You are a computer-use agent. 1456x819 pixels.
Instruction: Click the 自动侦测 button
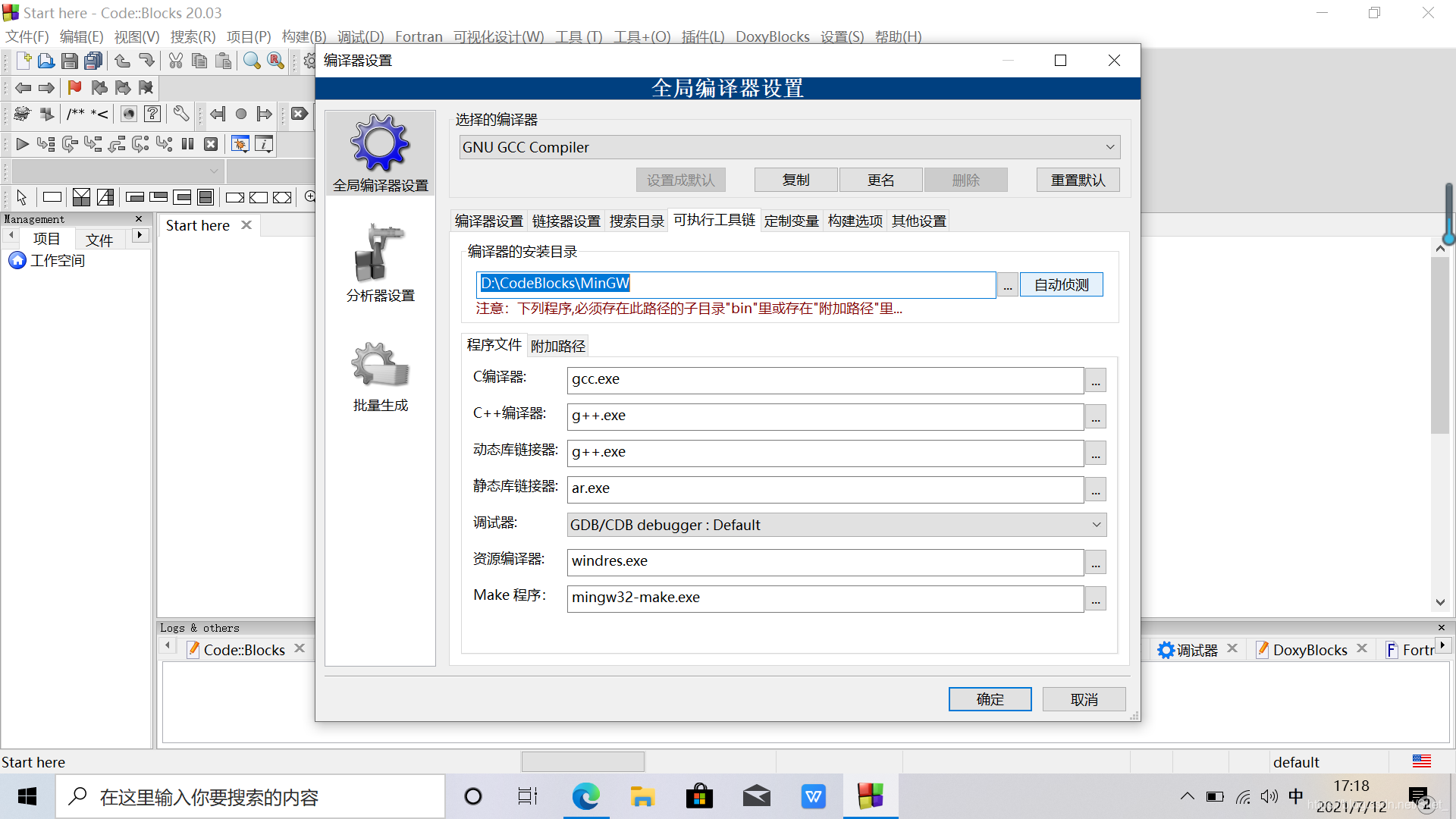tap(1061, 284)
